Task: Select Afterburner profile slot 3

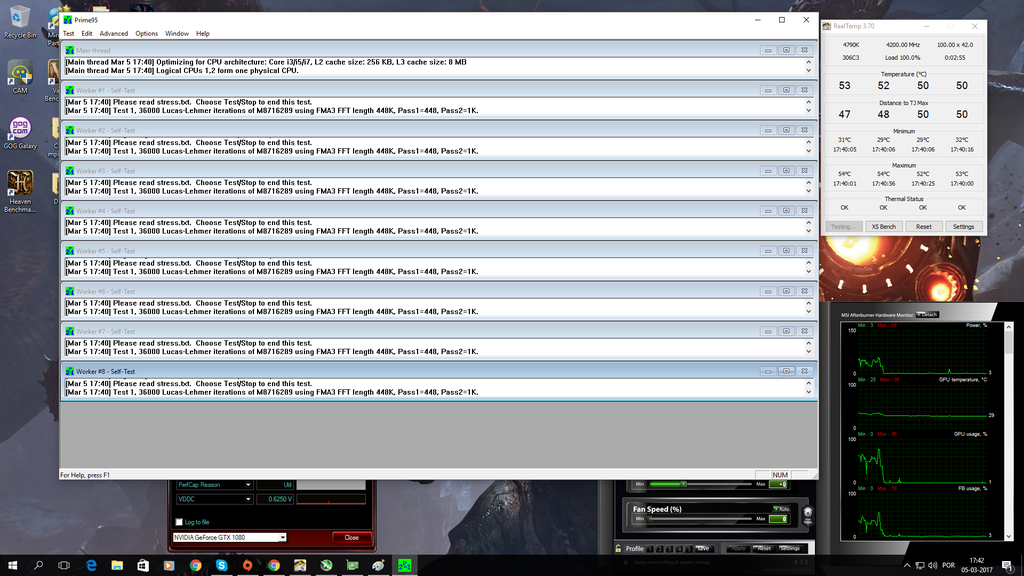Action: coord(669,549)
